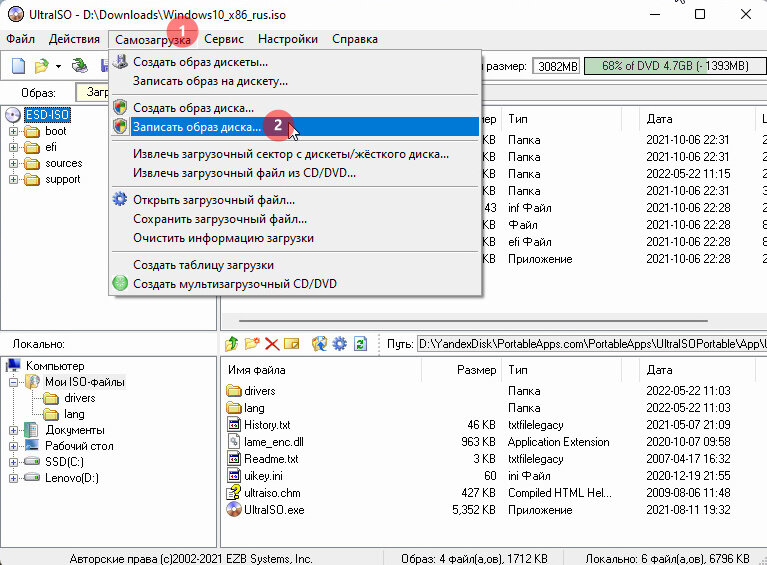Click shield icon beside 'Записать образ диска'
The width and height of the screenshot is (767, 565).
click(x=120, y=126)
